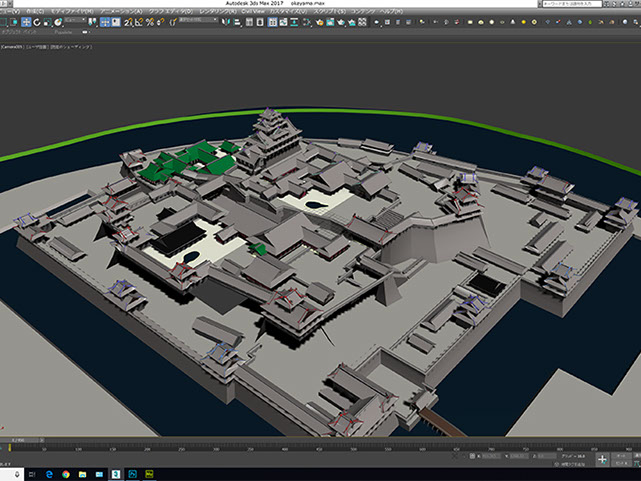Expand named selection sets dropdown
The image size is (641, 481).
point(197,22)
